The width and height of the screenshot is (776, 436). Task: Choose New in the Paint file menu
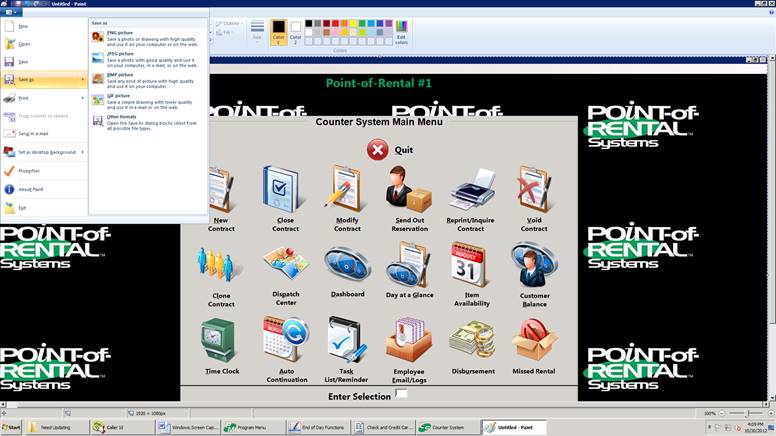click(44, 26)
